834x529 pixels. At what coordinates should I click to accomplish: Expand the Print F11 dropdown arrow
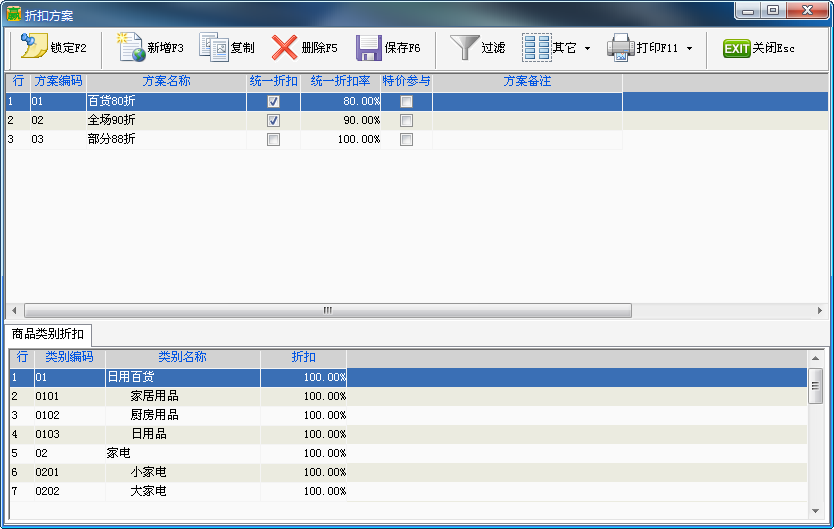tap(689, 48)
